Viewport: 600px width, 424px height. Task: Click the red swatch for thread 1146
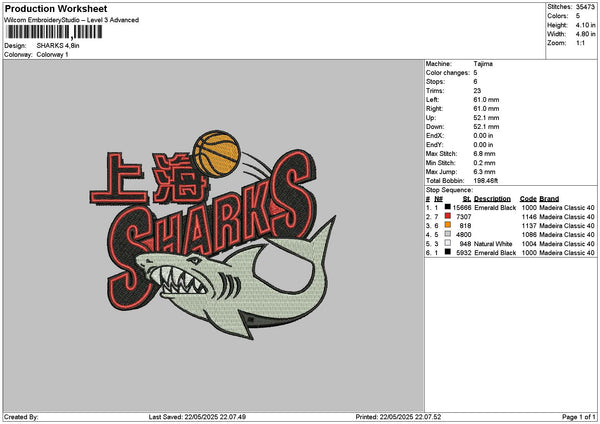[447, 216]
